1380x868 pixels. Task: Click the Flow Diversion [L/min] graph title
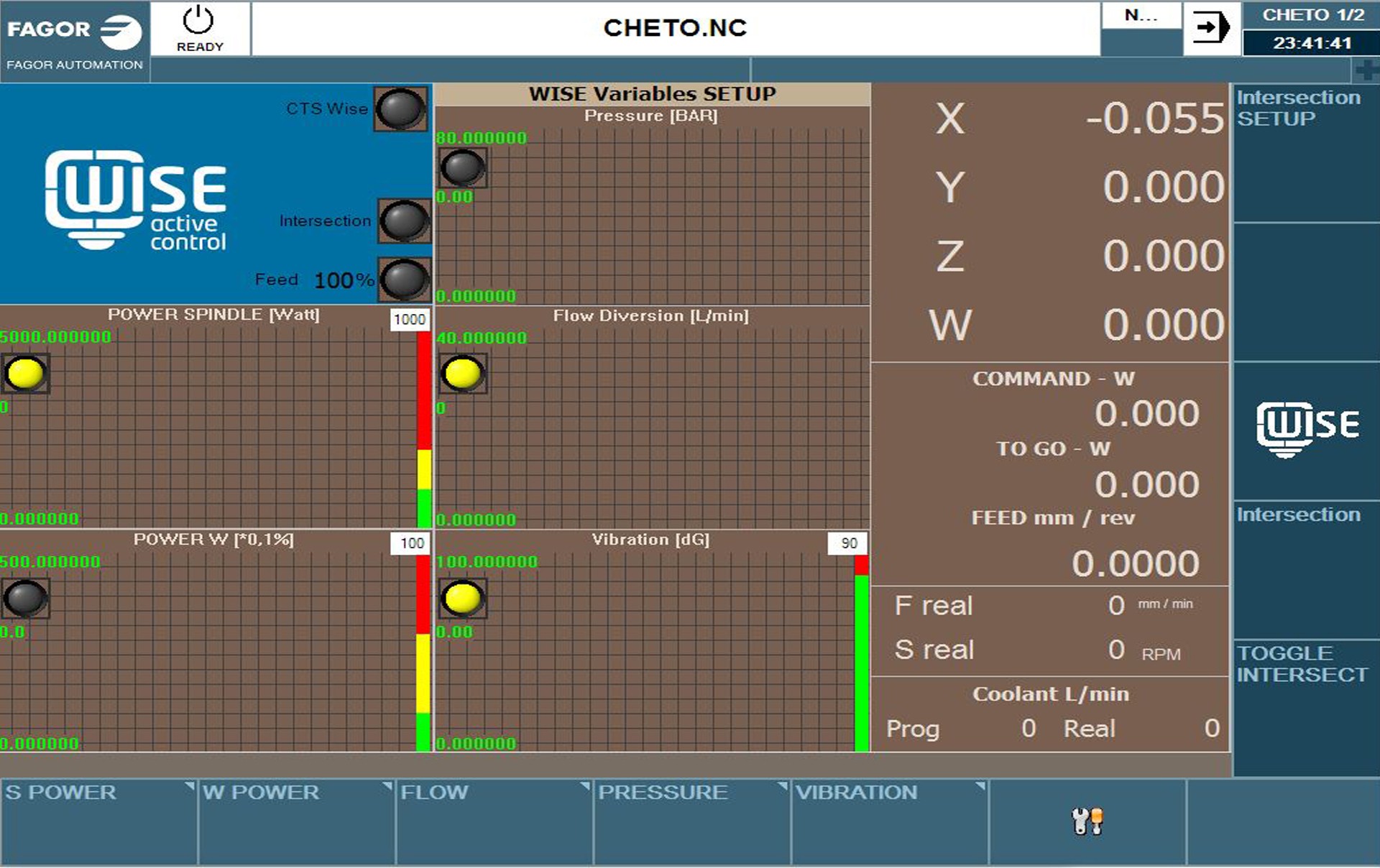coord(651,315)
